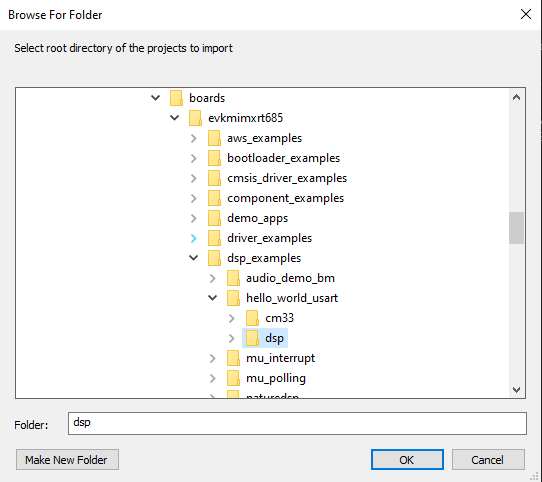Select the component_examples folder label

coord(286,198)
